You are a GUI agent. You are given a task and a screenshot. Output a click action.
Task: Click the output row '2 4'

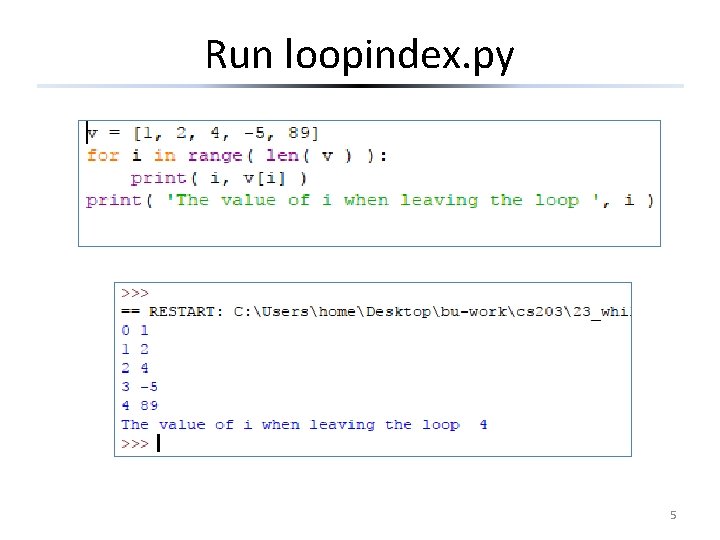(135, 368)
